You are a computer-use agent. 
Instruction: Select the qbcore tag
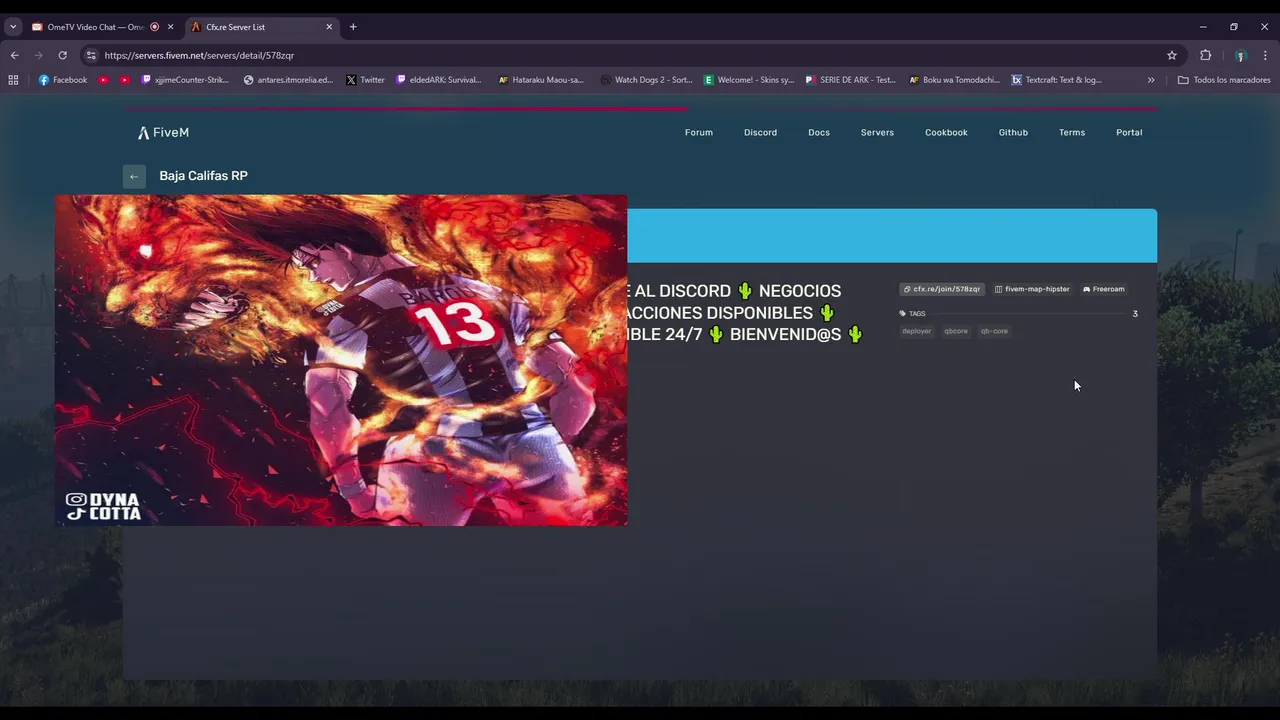point(956,331)
